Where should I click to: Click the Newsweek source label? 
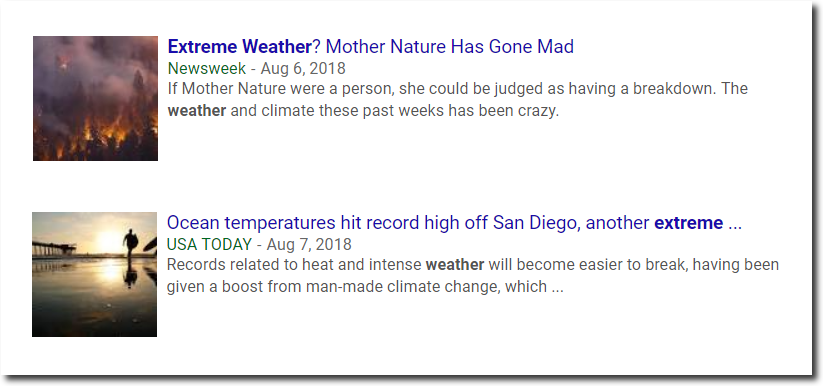coord(207,68)
